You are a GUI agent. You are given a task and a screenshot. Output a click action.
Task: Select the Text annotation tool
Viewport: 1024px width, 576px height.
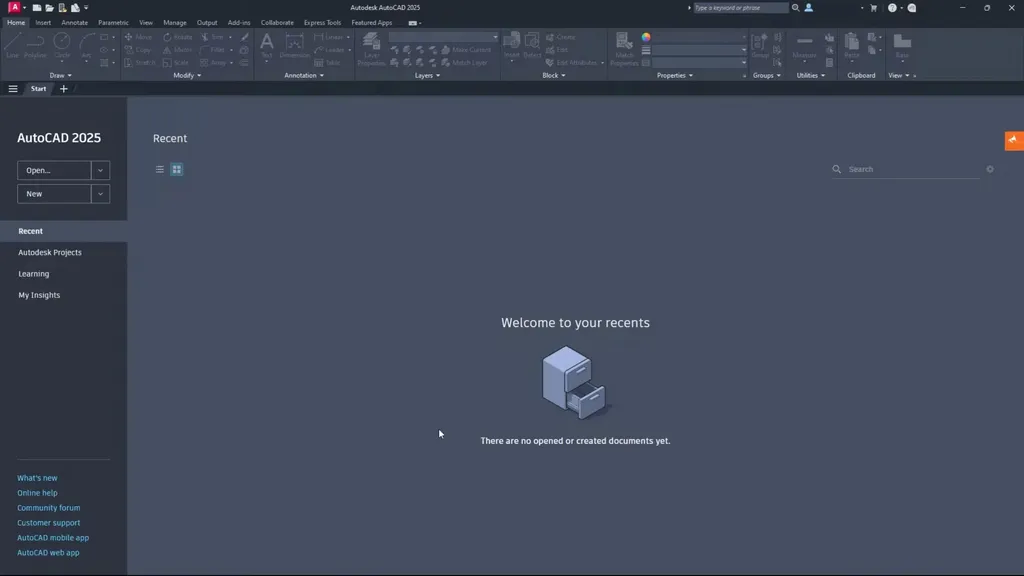(x=266, y=46)
